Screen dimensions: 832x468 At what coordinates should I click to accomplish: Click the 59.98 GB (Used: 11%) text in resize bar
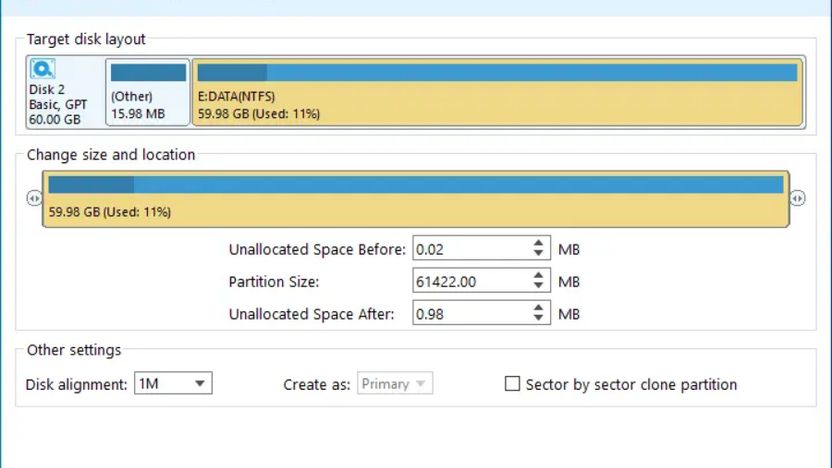(110, 212)
